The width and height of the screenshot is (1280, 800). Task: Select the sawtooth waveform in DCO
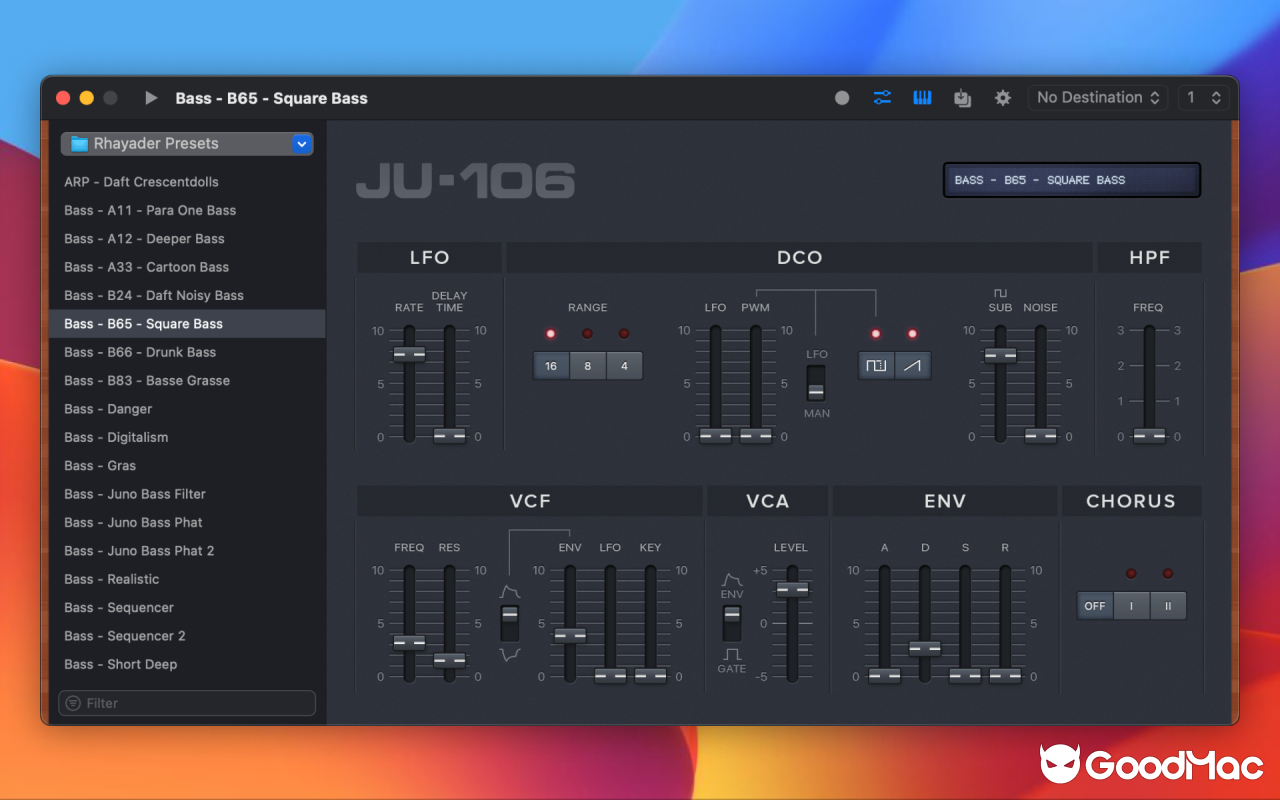pyautogui.click(x=911, y=365)
